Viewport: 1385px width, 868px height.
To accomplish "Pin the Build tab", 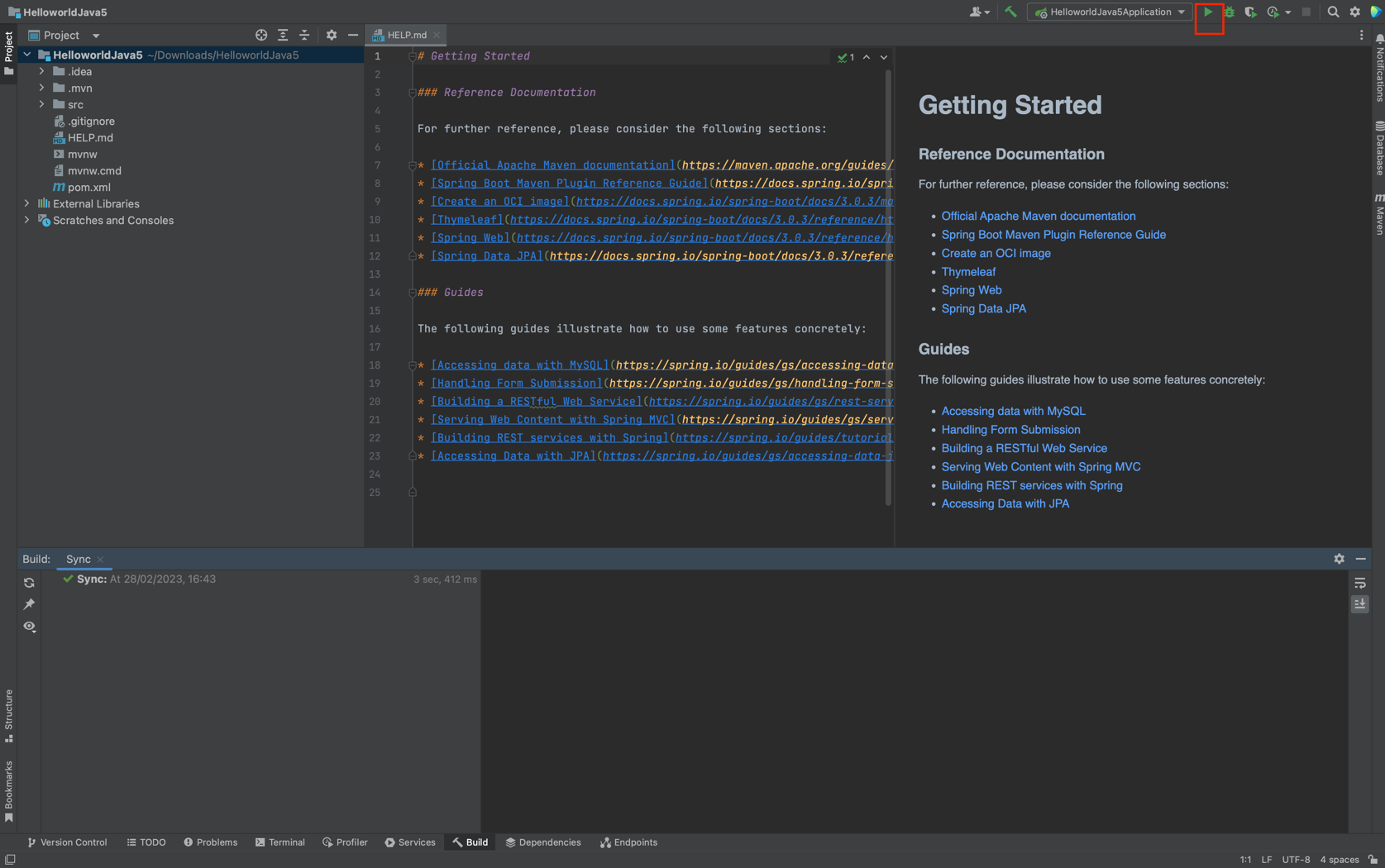I will pos(29,604).
